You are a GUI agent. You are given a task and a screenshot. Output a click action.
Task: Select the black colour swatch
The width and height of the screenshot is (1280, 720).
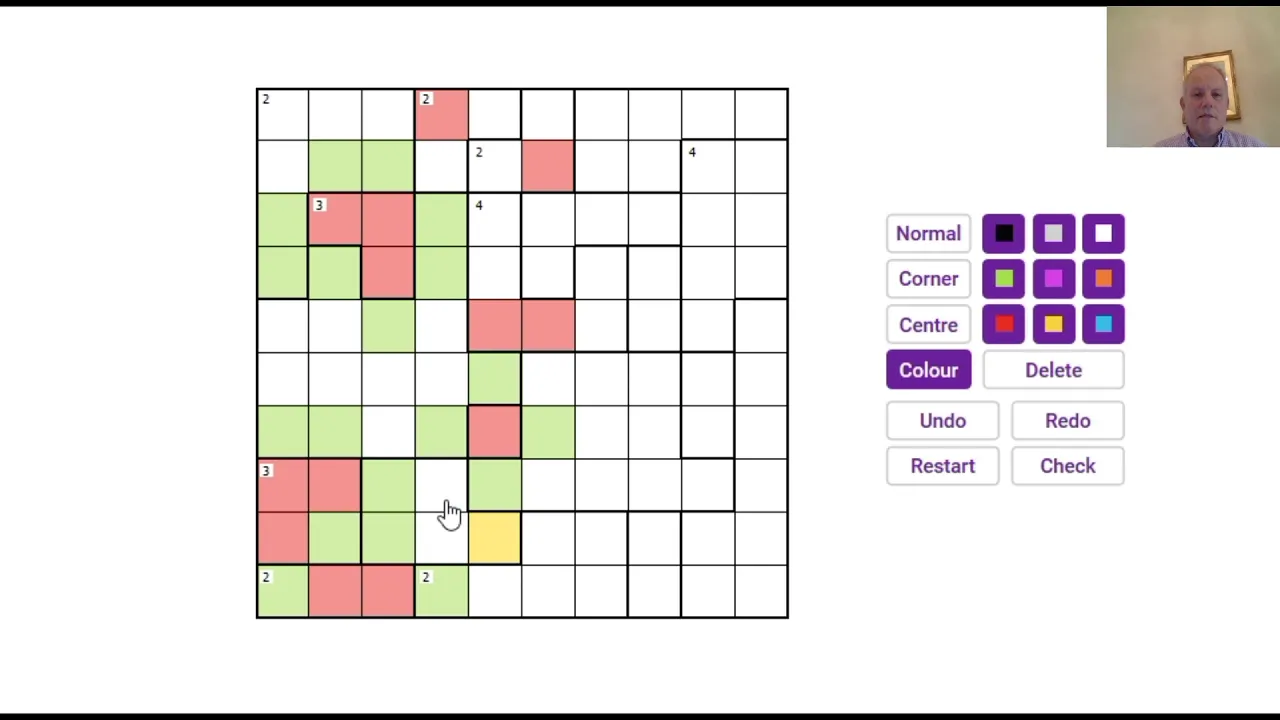[x=1003, y=234]
